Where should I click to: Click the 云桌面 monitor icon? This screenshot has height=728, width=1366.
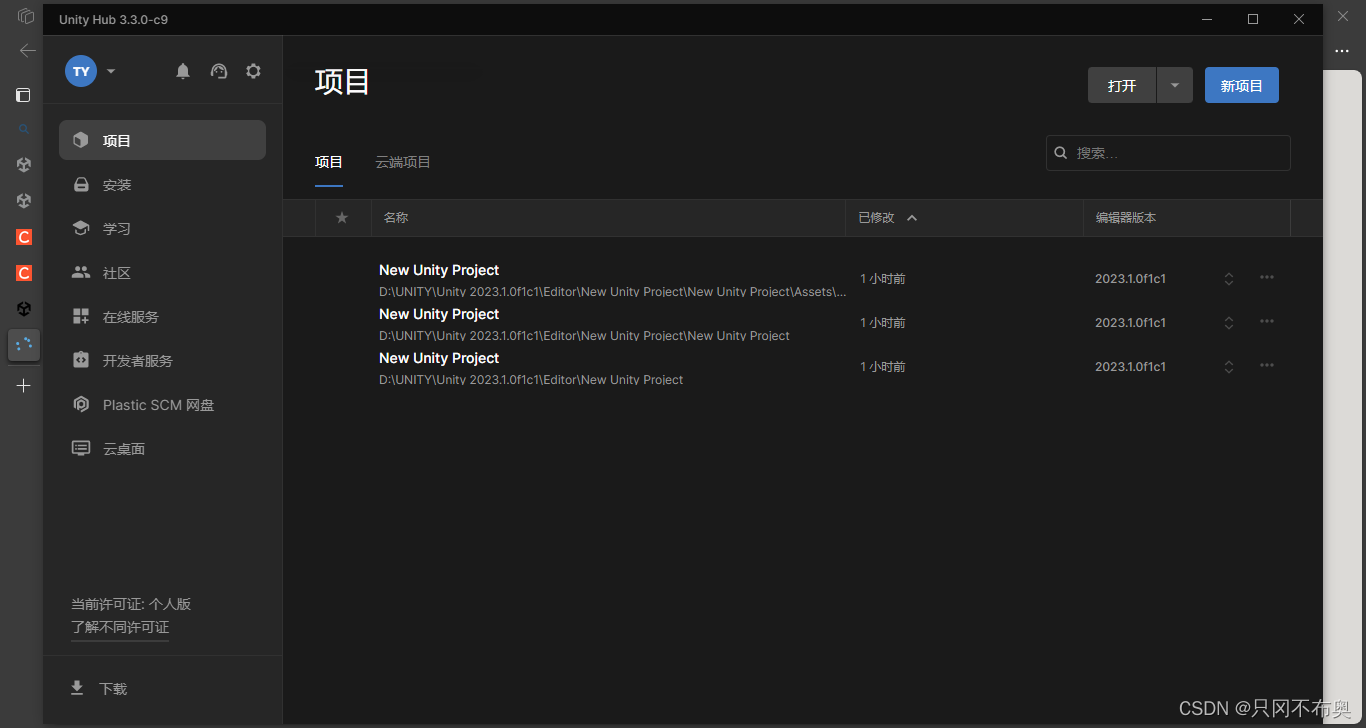click(x=81, y=449)
